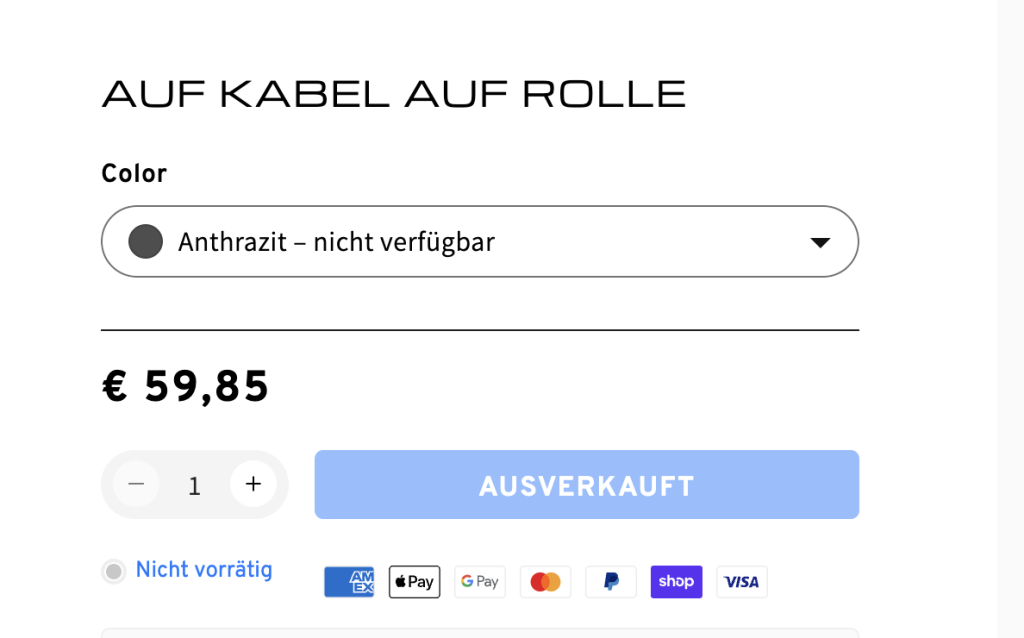Viewport: 1024px width, 638px height.
Task: Decrease quantity with the minus button
Action: pos(136,484)
